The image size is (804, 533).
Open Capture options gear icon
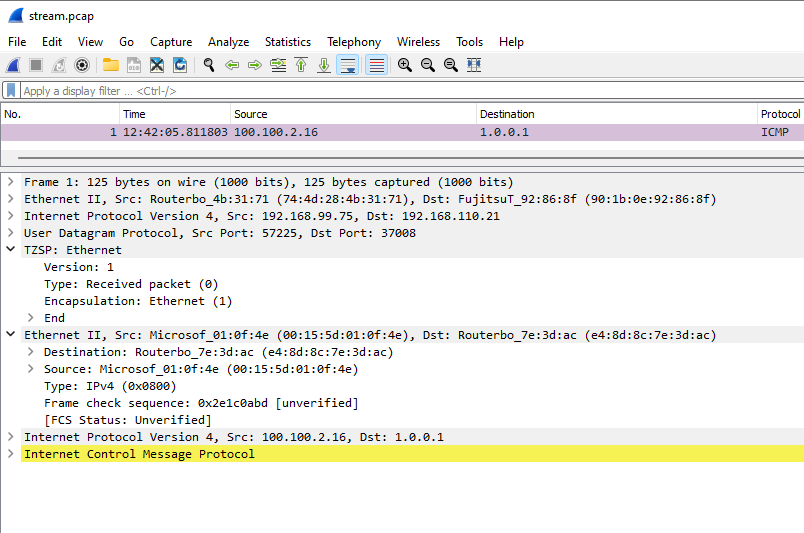tap(82, 65)
